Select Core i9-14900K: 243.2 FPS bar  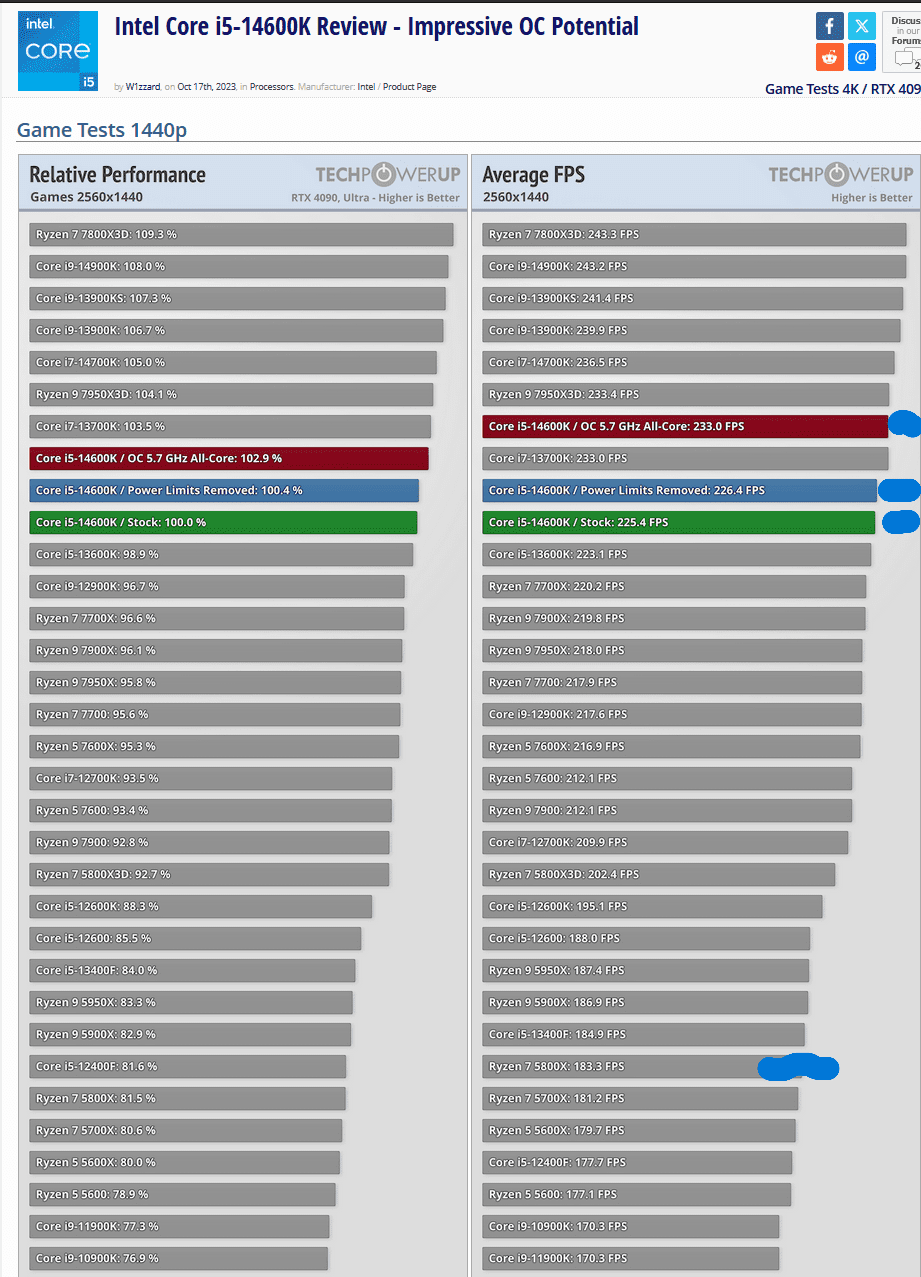click(694, 266)
